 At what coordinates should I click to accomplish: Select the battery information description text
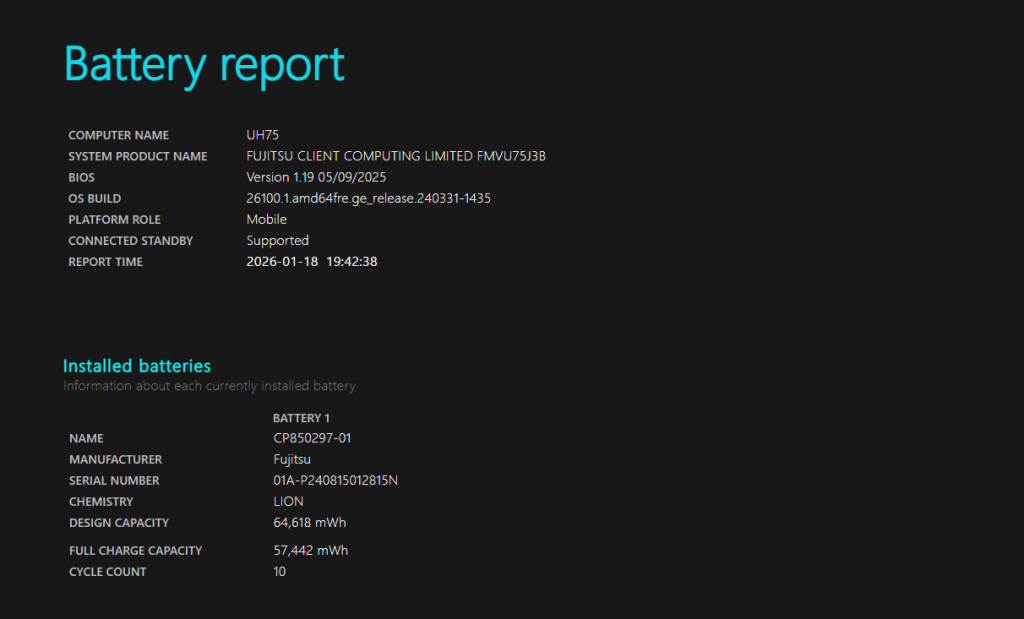(209, 386)
